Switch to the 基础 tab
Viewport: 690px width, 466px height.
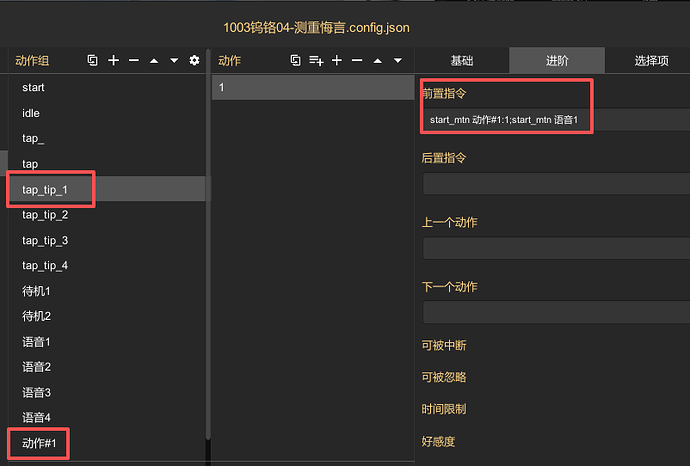pos(462,61)
